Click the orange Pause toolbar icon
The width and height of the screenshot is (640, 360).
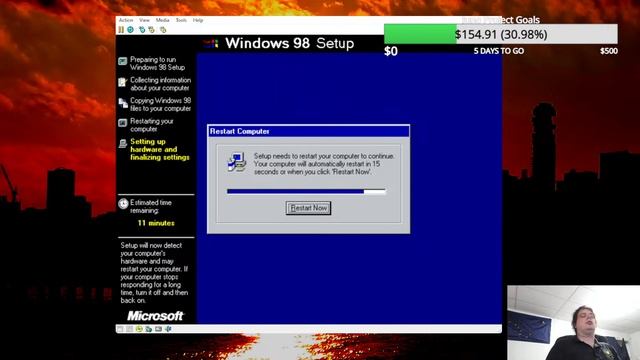pyautogui.click(x=121, y=30)
